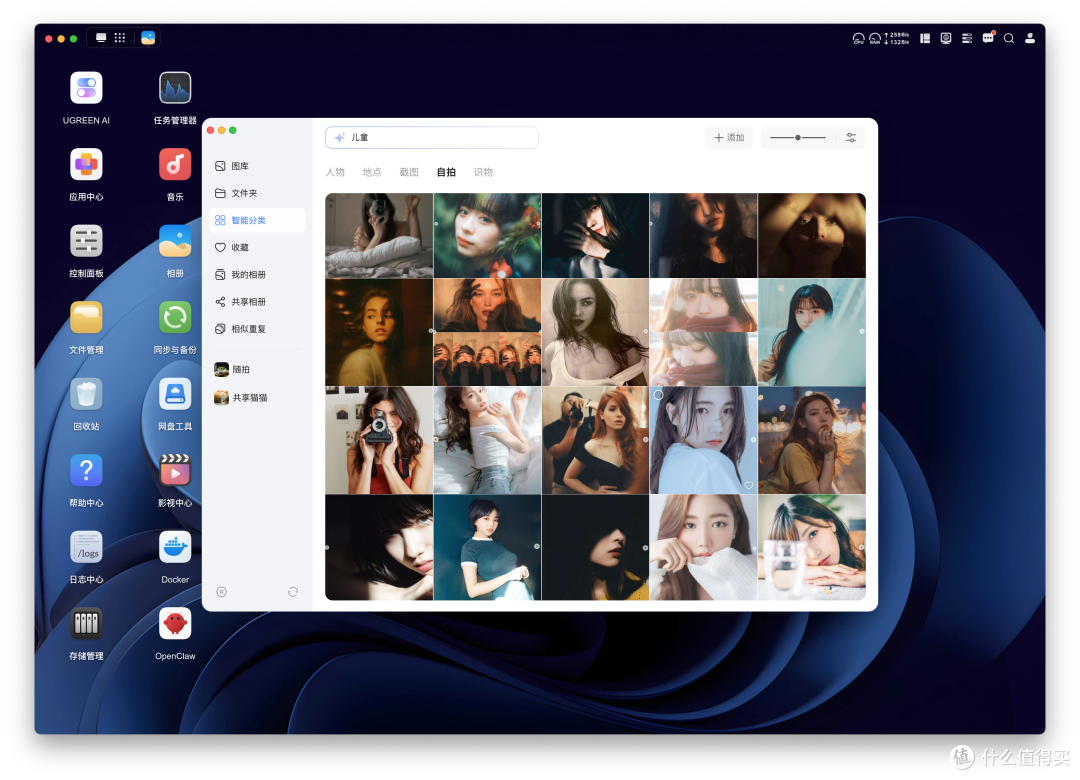
Task: Open photo app settings gear in sidebar
Action: coord(221,592)
